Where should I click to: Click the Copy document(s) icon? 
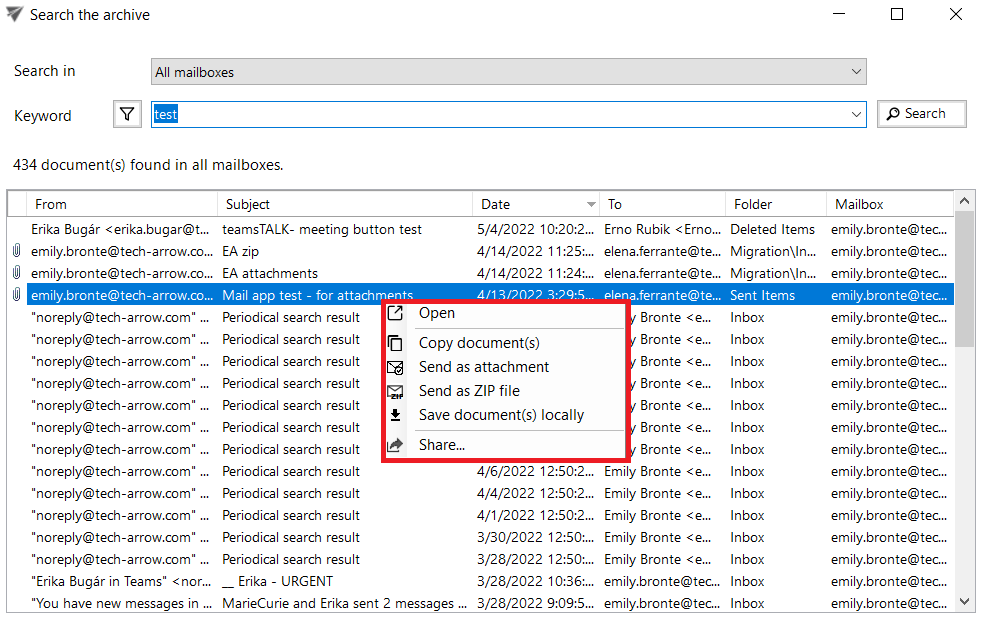(396, 343)
